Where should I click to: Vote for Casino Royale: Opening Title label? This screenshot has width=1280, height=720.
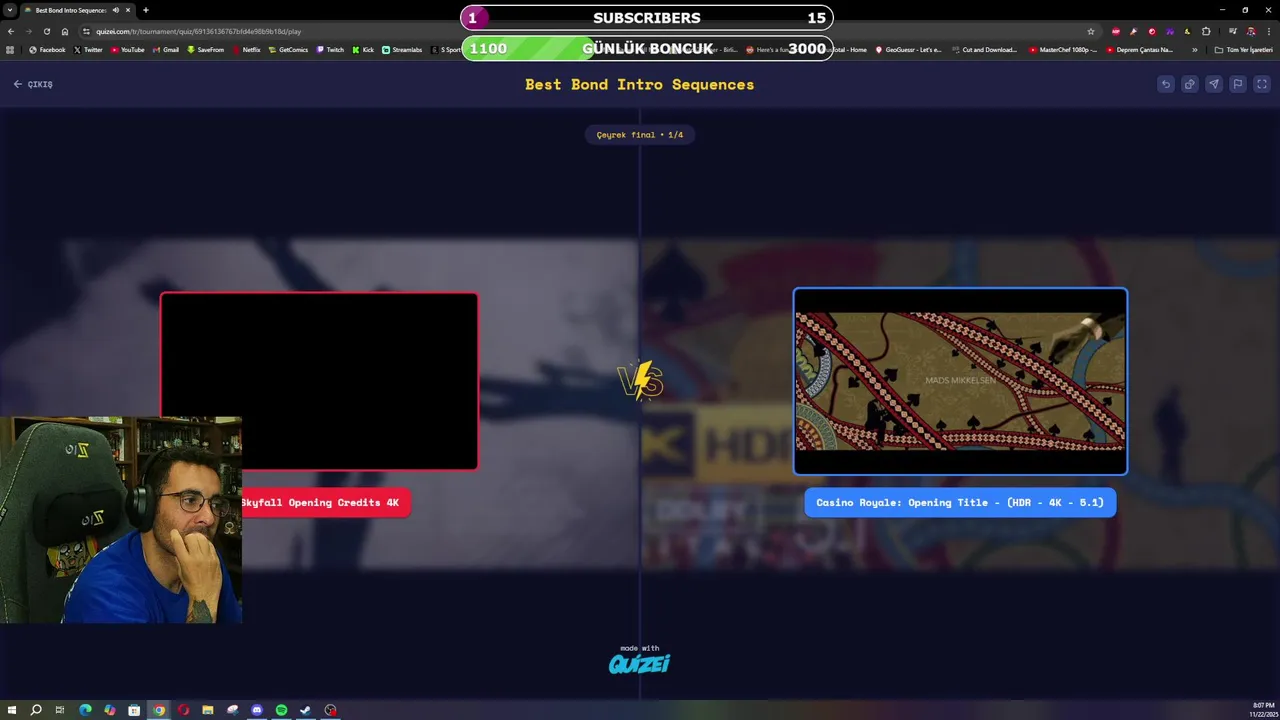click(960, 503)
